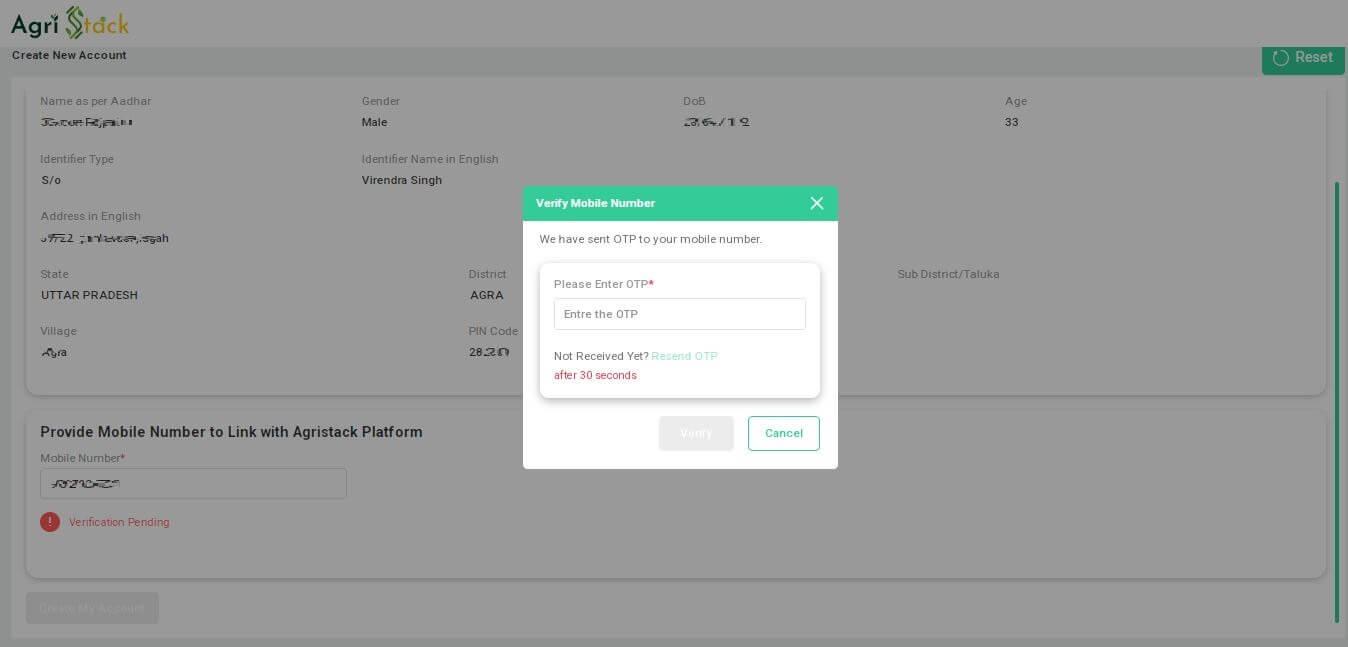Click the 'Name as per Aadhar' label
This screenshot has width=1348, height=647.
click(96, 101)
